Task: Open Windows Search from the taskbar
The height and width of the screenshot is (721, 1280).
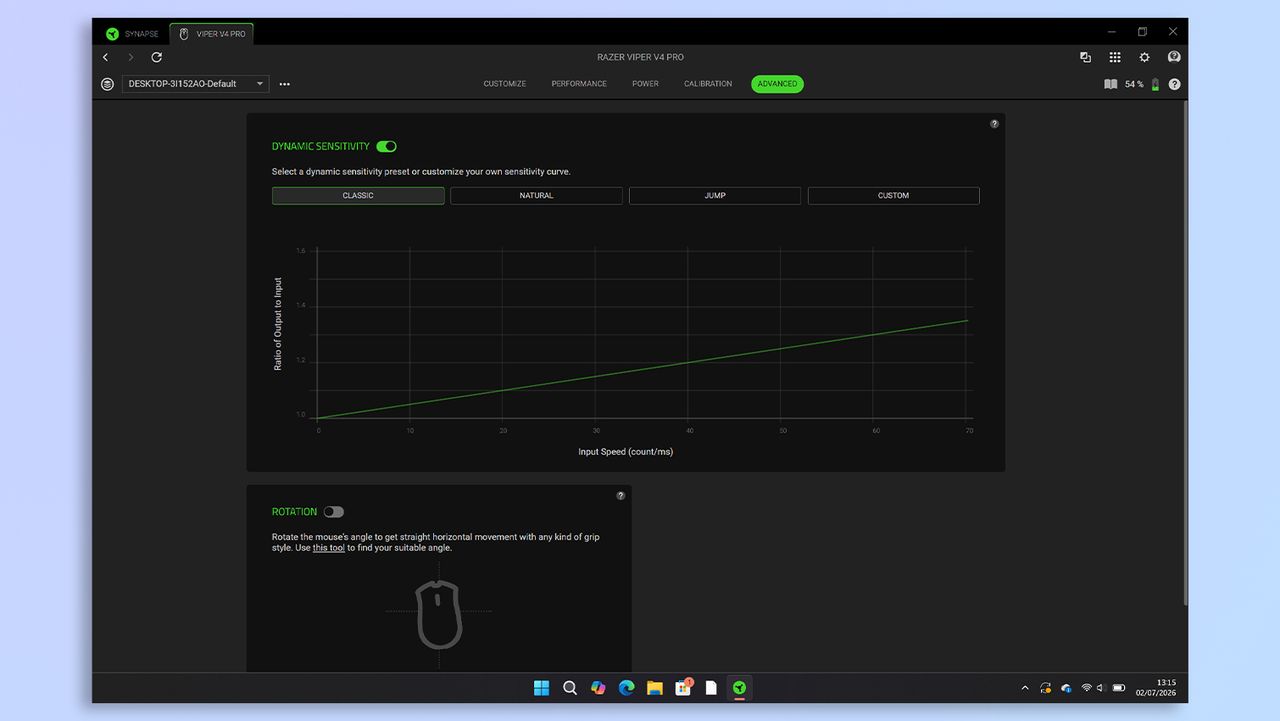Action: coord(570,688)
